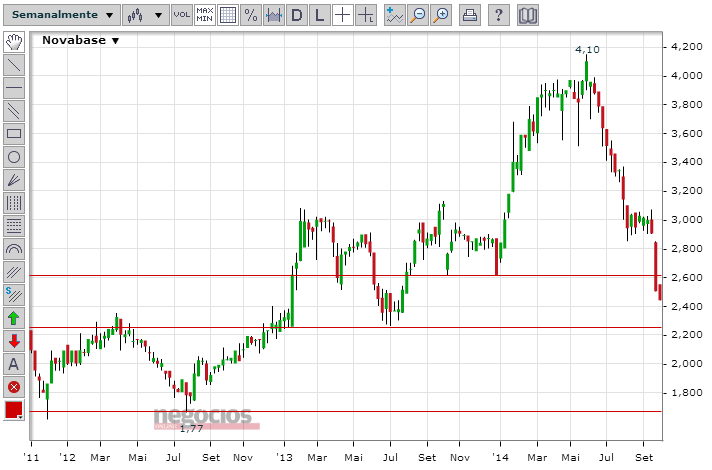This screenshot has height=470, width=712.
Task: Click the area range chart icon
Action: click(274, 15)
